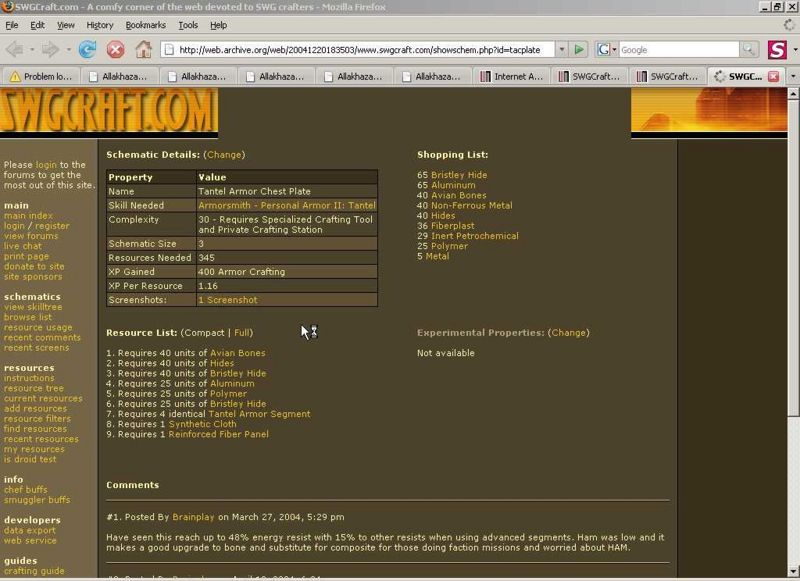Click the search magnifier icon
The height and width of the screenshot is (581, 800).
coord(748,49)
